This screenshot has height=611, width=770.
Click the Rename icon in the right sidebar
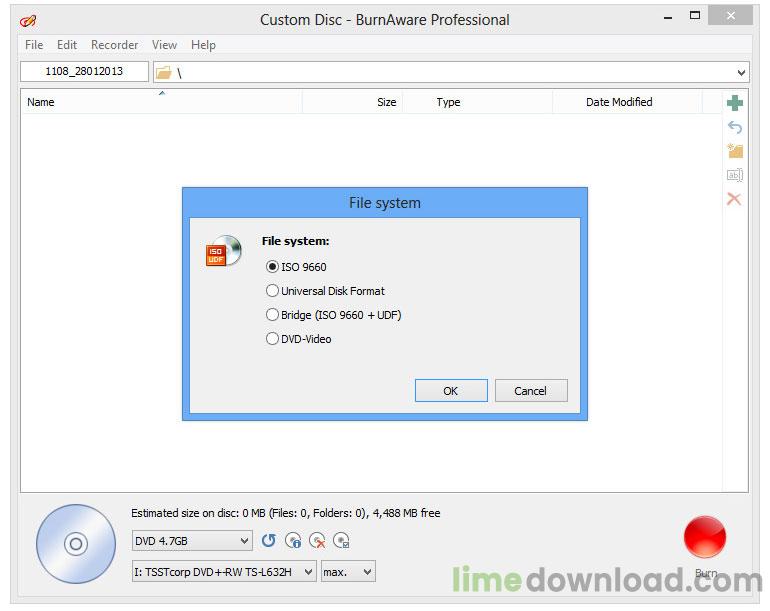point(735,175)
